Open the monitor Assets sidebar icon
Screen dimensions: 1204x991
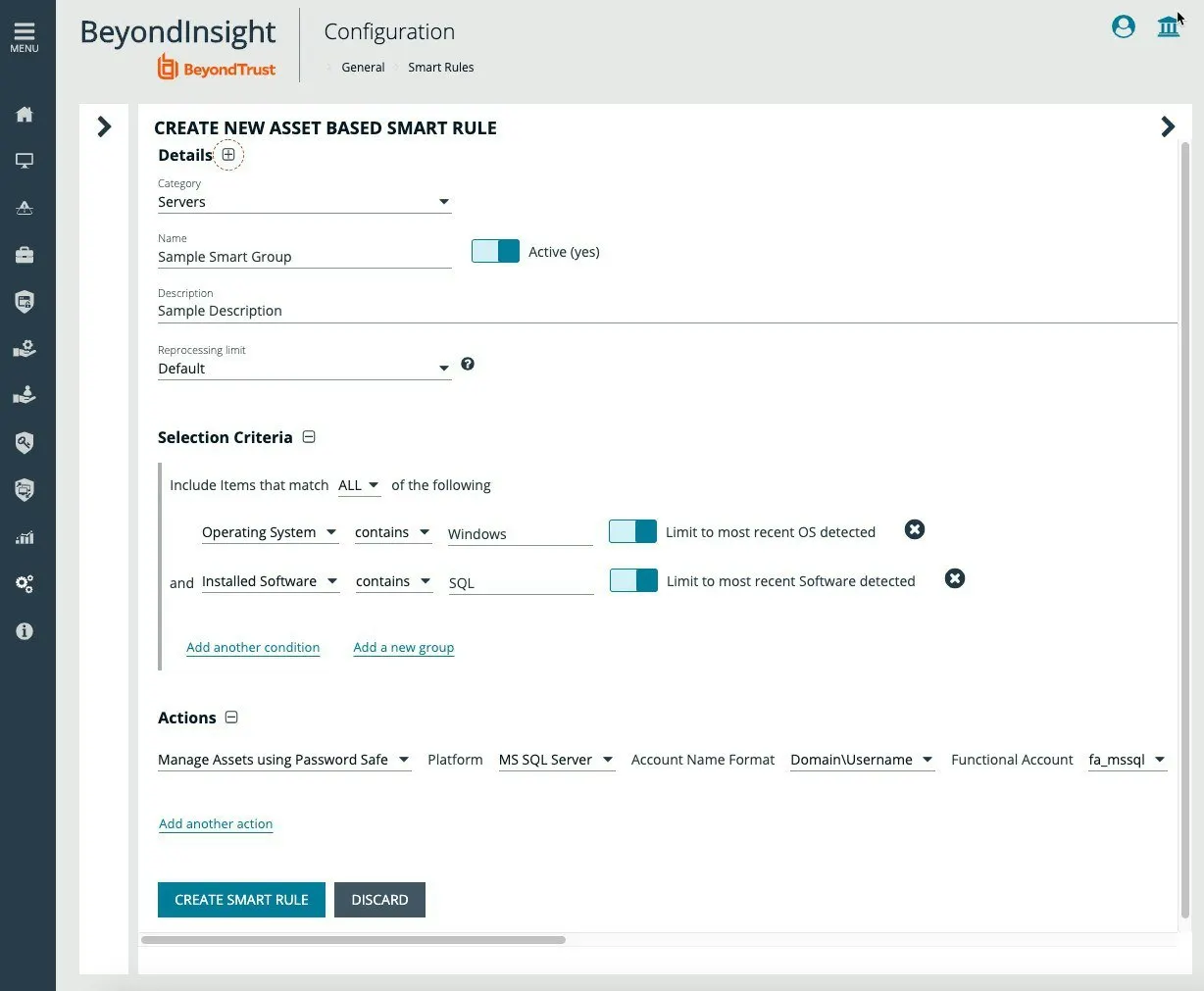point(25,161)
